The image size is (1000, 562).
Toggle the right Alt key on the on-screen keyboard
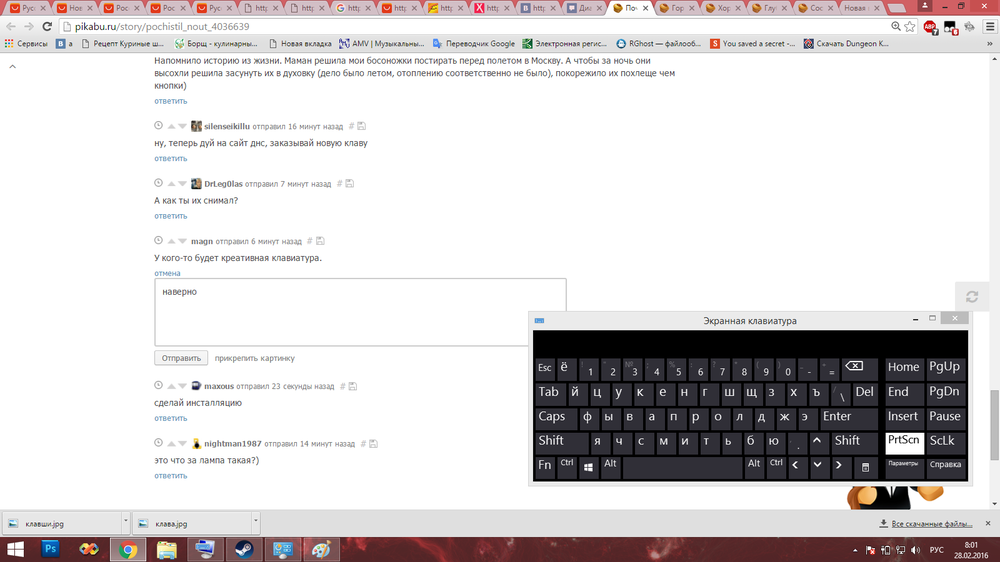tap(754, 466)
